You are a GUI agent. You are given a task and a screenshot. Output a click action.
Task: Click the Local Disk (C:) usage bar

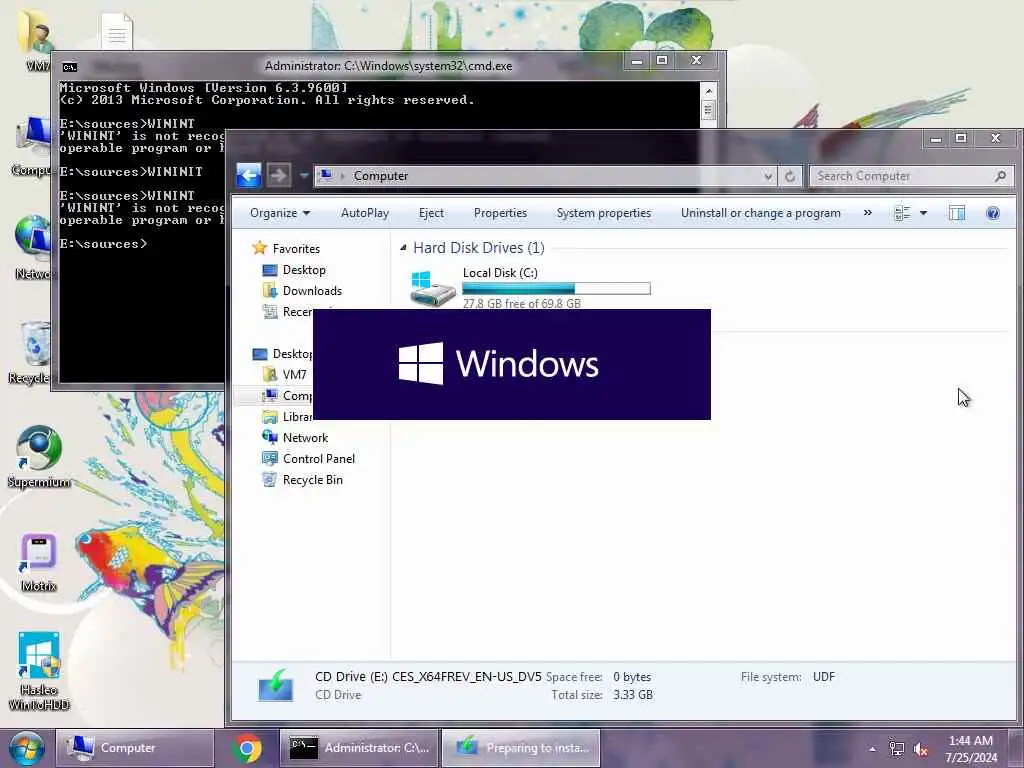[556, 288]
